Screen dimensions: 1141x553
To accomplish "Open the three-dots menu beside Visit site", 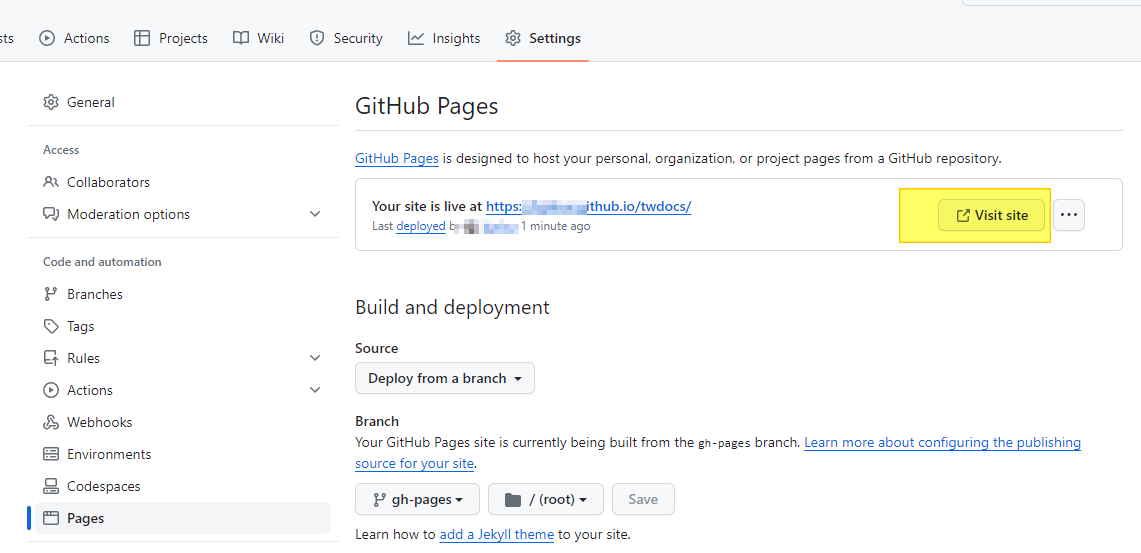I will [x=1069, y=215].
